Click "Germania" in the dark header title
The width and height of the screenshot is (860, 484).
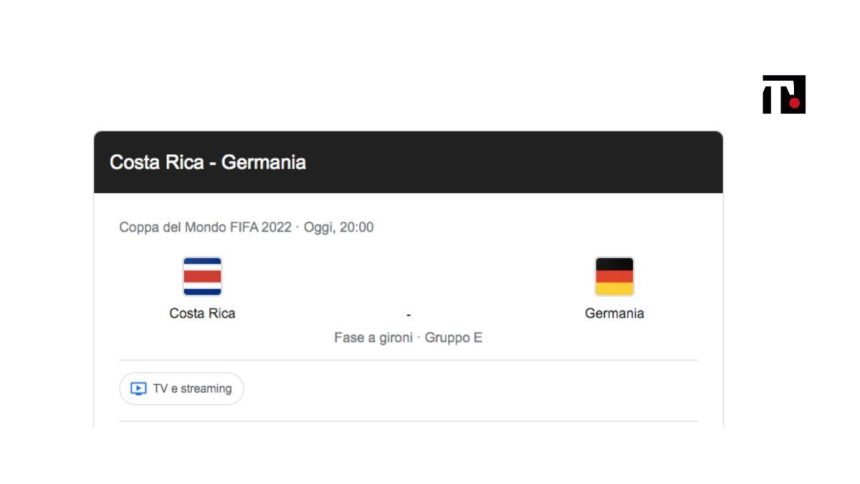(x=264, y=162)
